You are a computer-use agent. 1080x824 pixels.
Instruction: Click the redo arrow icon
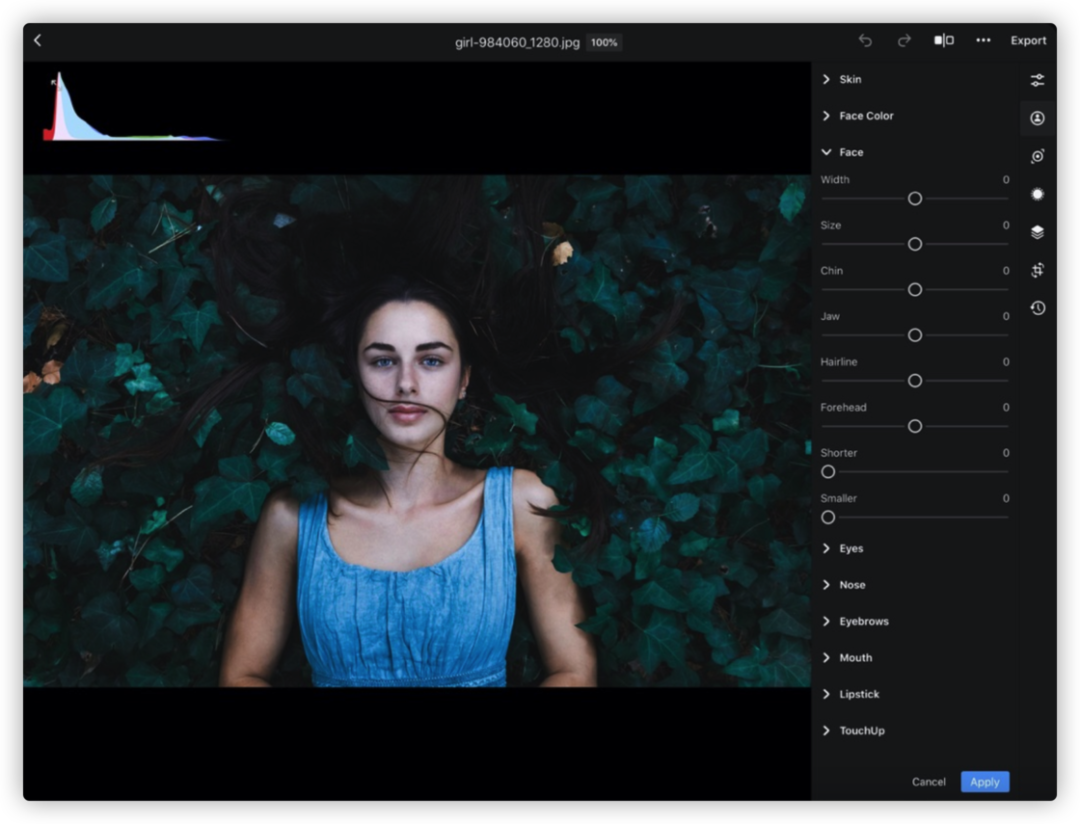pos(904,41)
